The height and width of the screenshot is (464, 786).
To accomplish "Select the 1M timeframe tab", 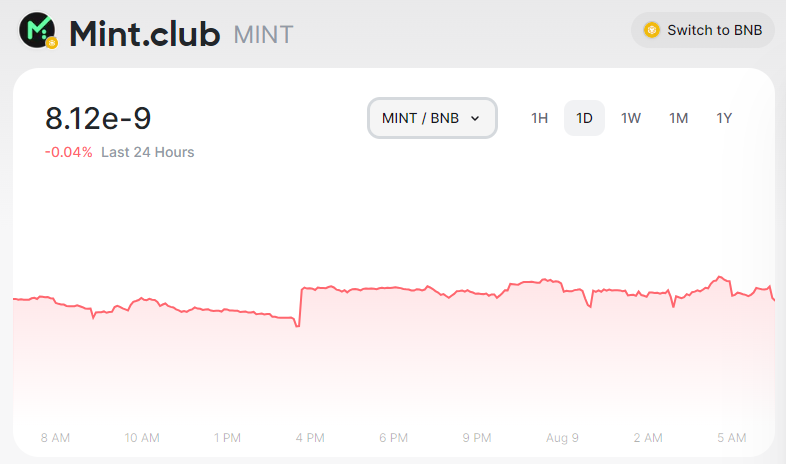I will click(x=678, y=118).
